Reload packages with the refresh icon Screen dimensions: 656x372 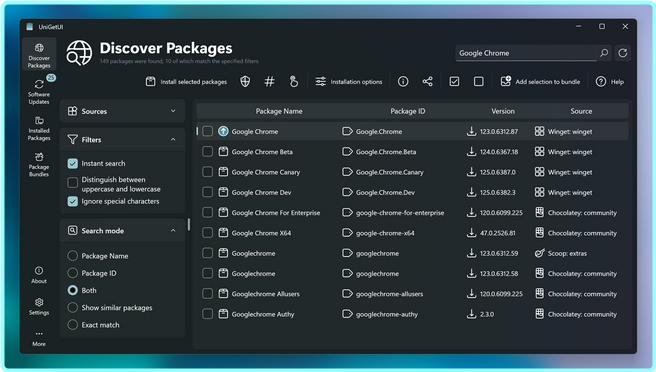[x=623, y=53]
